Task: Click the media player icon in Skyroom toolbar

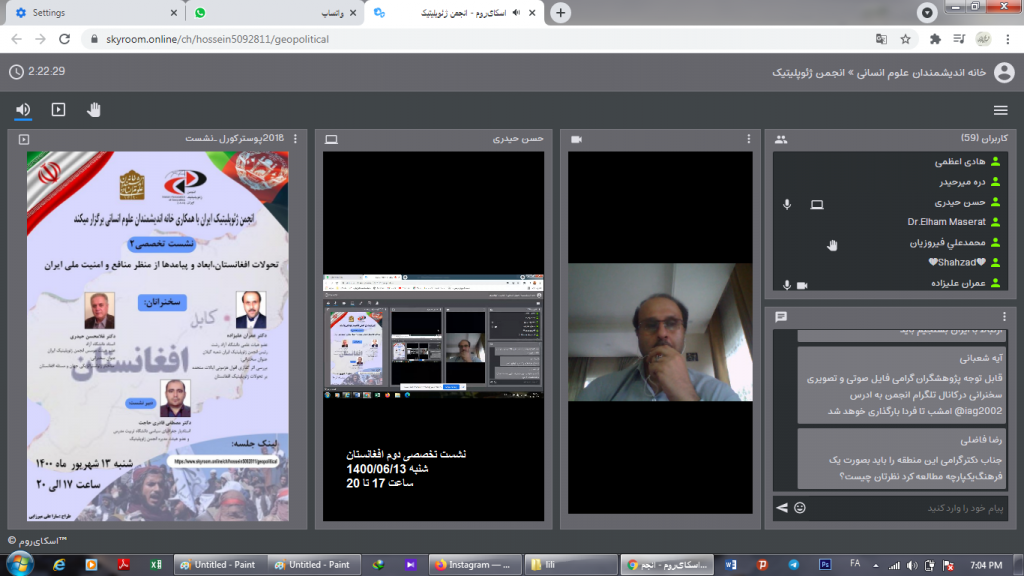Action: coord(58,109)
